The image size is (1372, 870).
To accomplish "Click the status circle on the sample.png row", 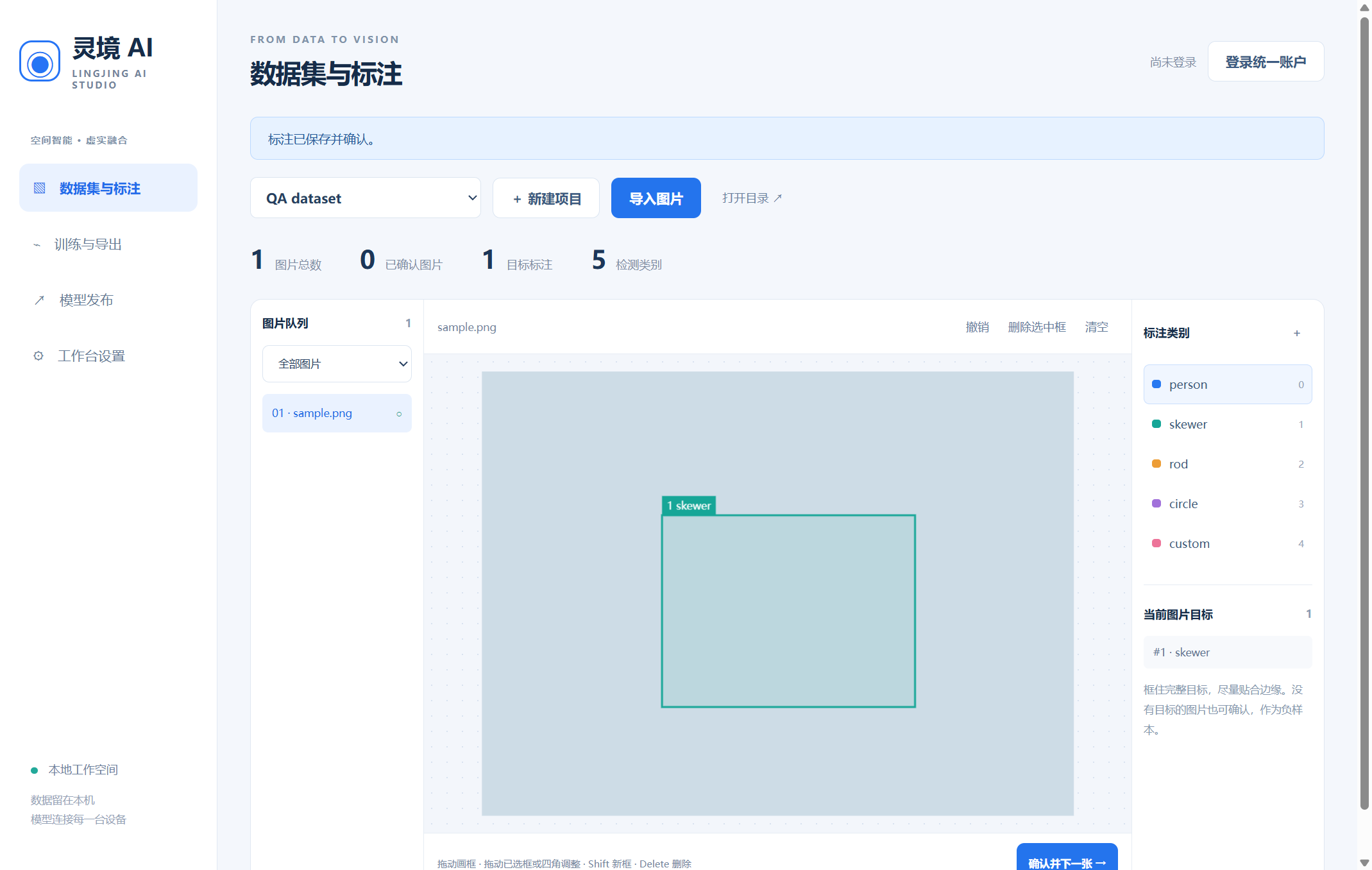I will tap(399, 414).
